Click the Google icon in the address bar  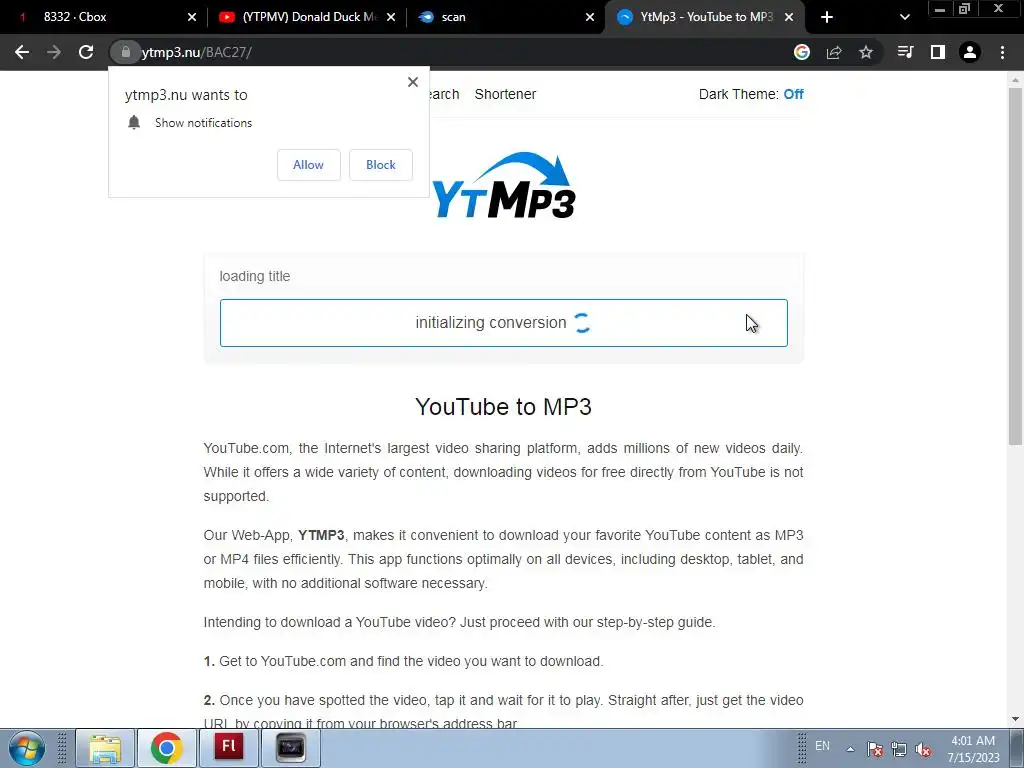tap(802, 52)
